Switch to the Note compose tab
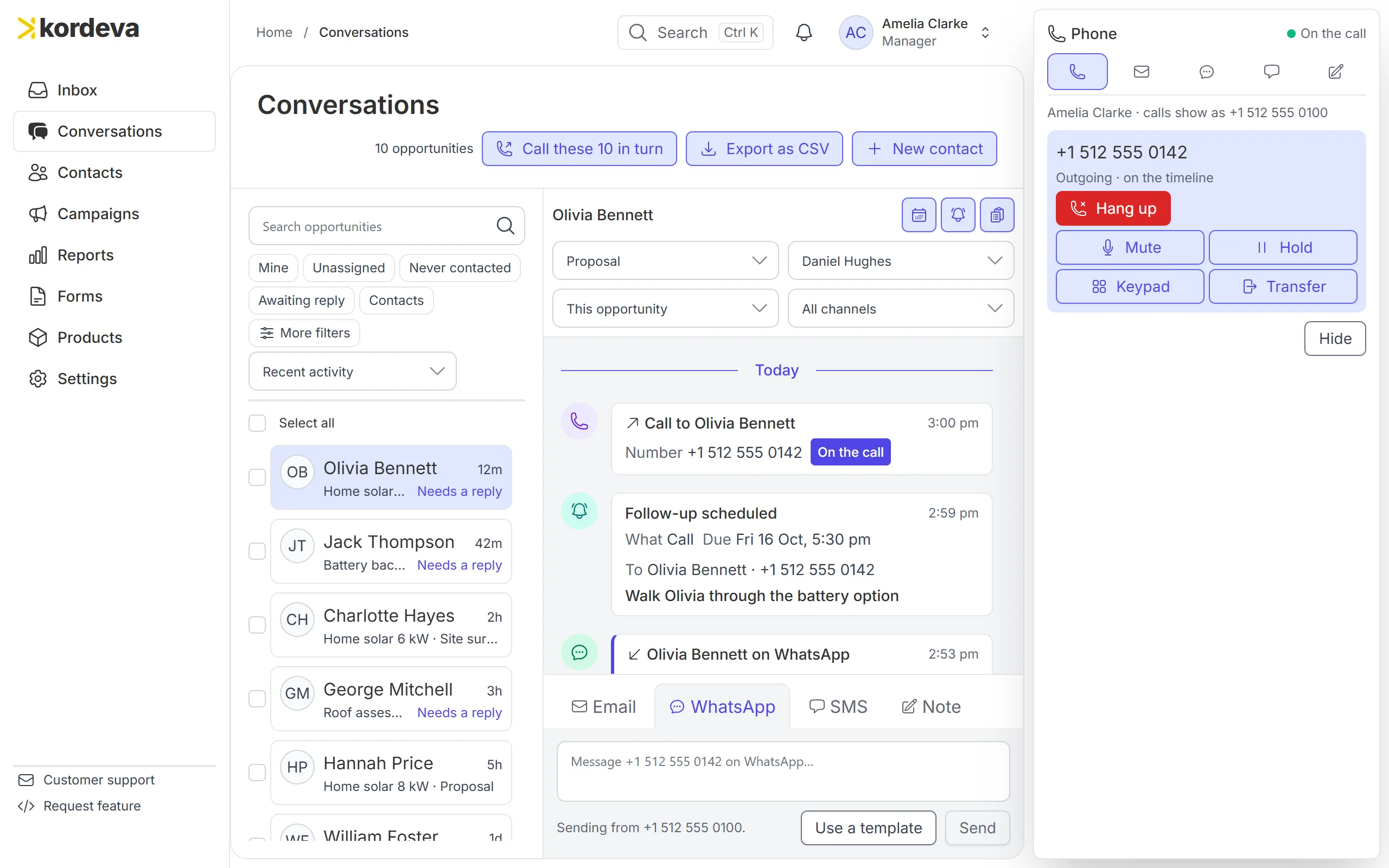This screenshot has height=868, width=1389. 931,707
